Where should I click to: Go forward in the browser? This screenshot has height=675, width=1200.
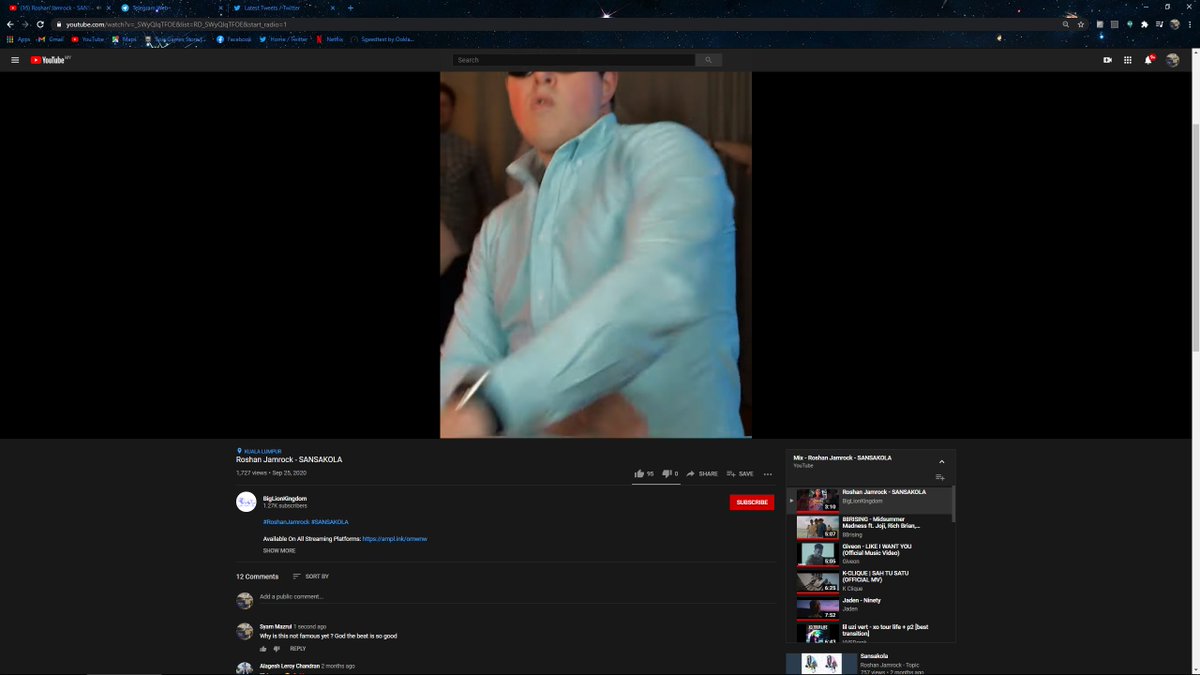pyautogui.click(x=25, y=24)
